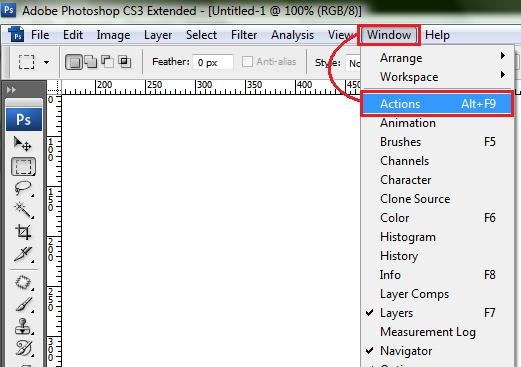The width and height of the screenshot is (521, 367).
Task: Select the Slice tool
Action: [x=23, y=254]
